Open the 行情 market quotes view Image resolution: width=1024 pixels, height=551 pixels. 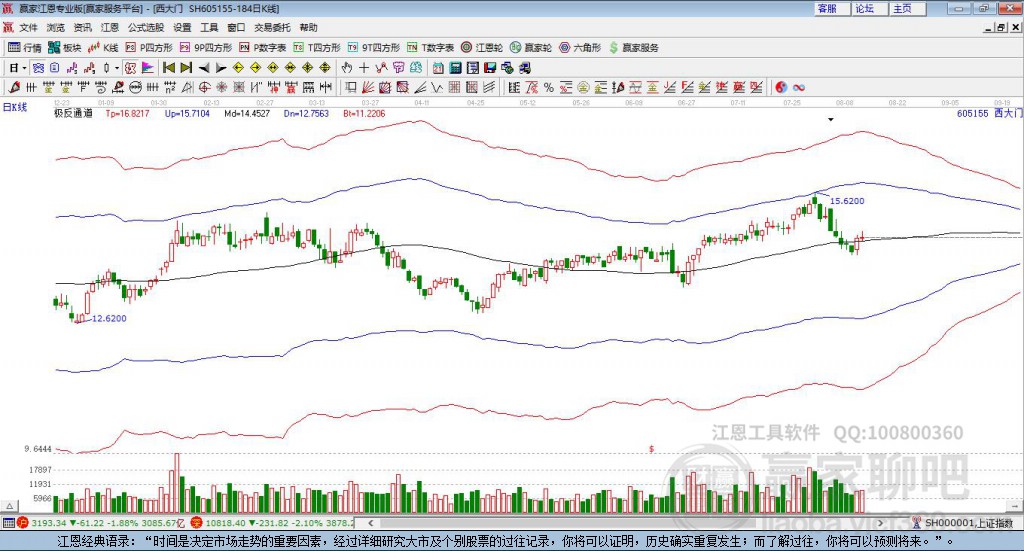[25, 48]
